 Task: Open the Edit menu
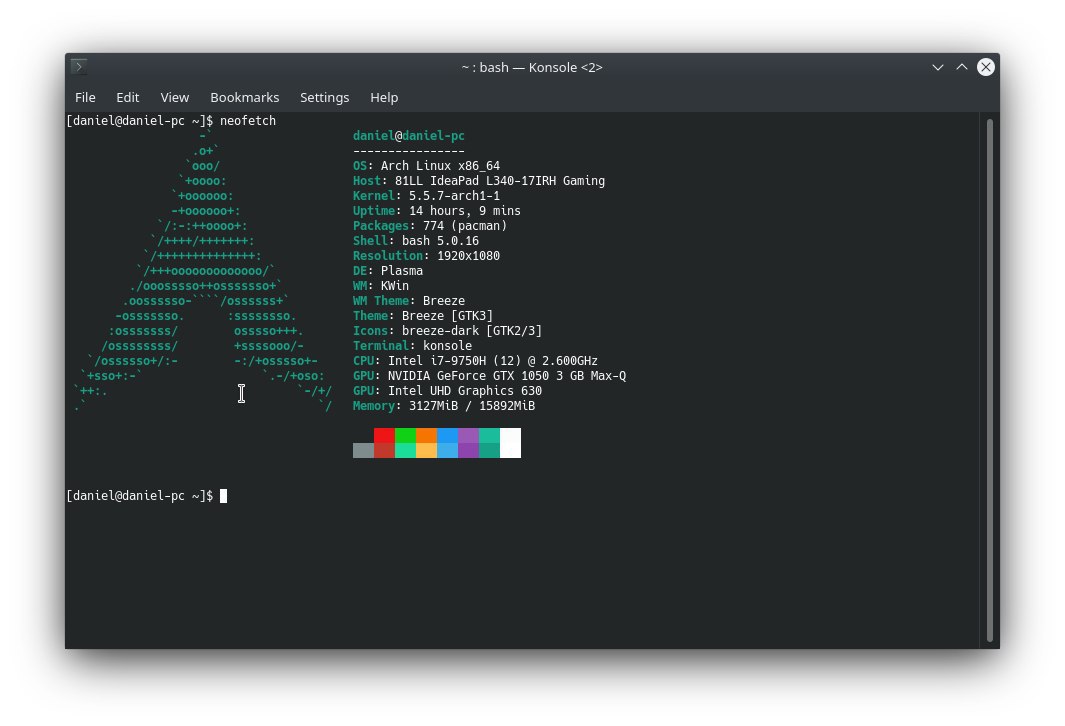128,98
